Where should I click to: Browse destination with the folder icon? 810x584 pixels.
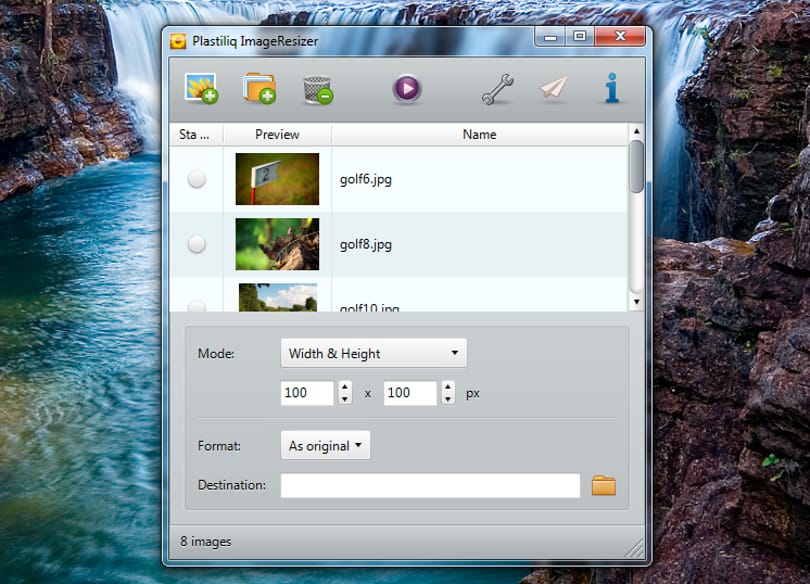603,485
